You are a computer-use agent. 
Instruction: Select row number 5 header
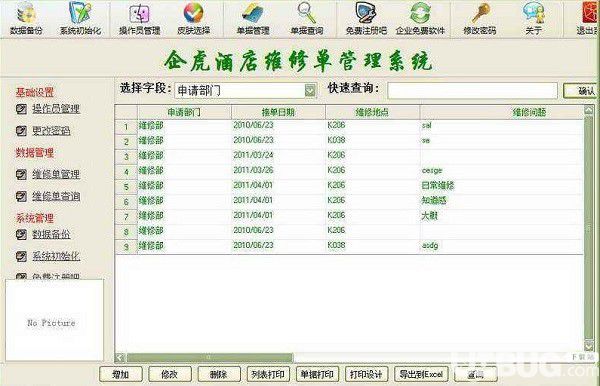click(x=126, y=187)
